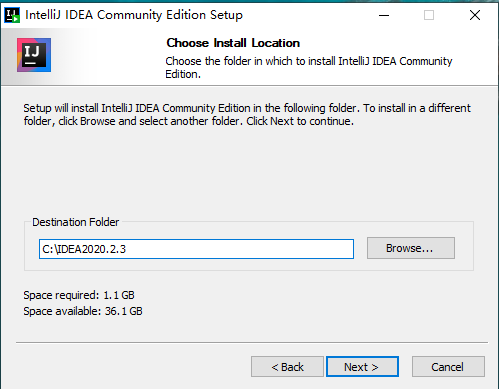This screenshot has height=389, width=499.
Task: Click the horizontal separator above the navigation buttons
Action: pyautogui.click(x=252, y=342)
